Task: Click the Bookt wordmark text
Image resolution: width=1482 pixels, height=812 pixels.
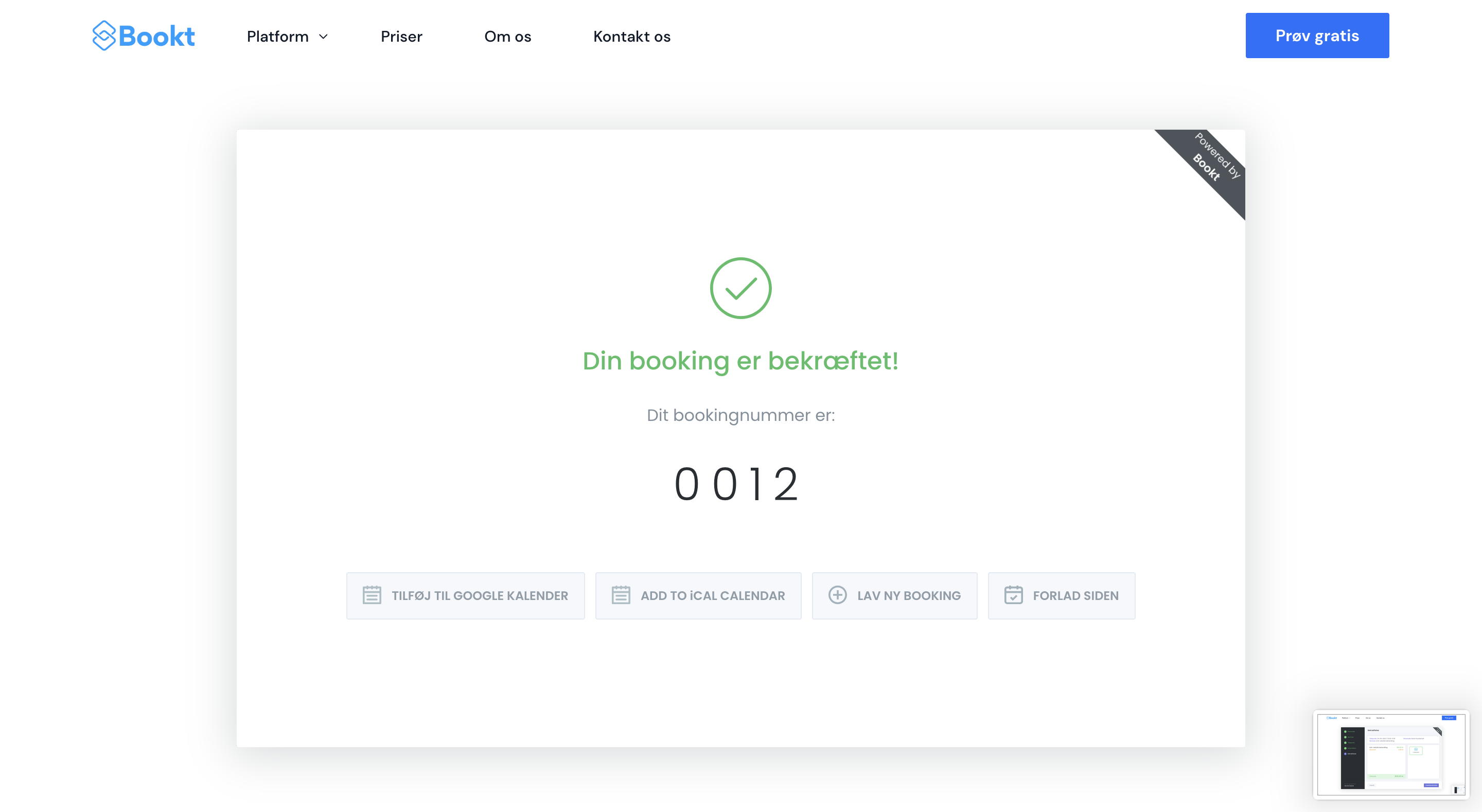Action: [x=156, y=36]
